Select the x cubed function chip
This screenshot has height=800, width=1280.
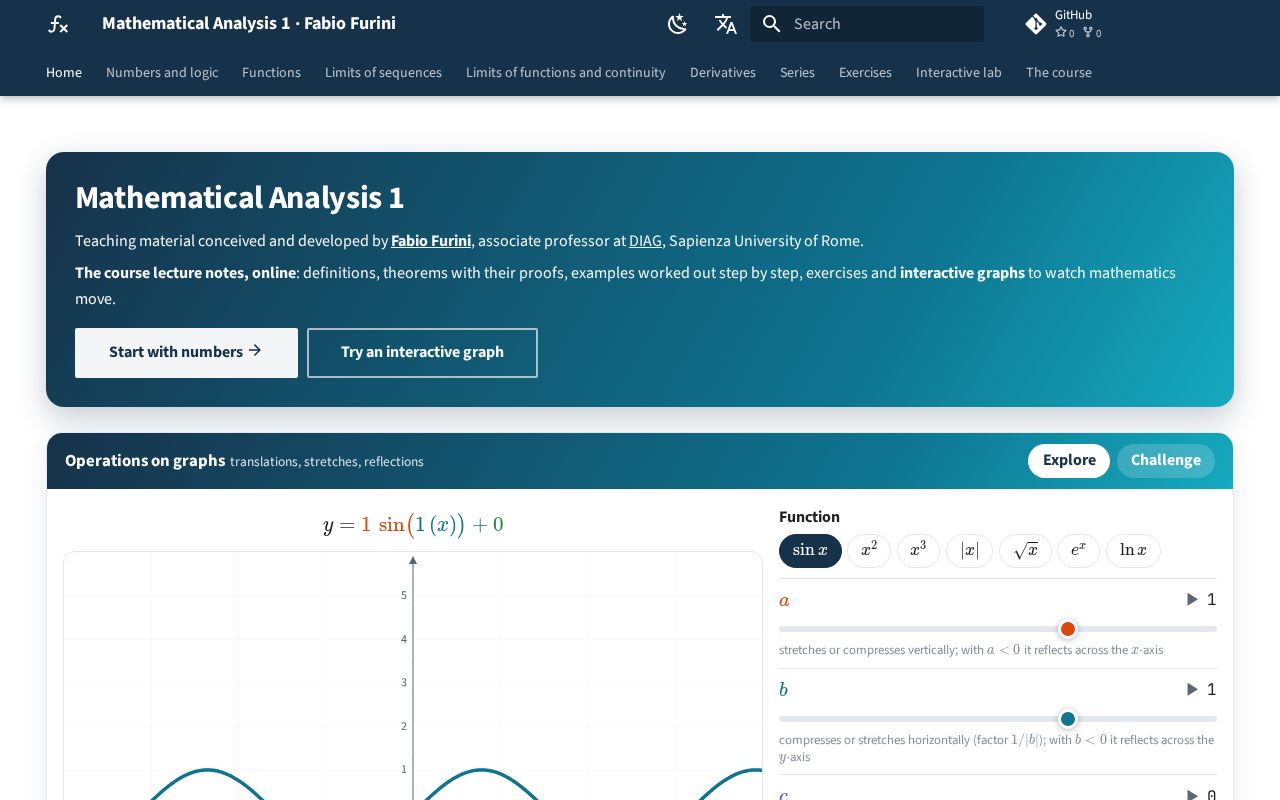pos(918,551)
